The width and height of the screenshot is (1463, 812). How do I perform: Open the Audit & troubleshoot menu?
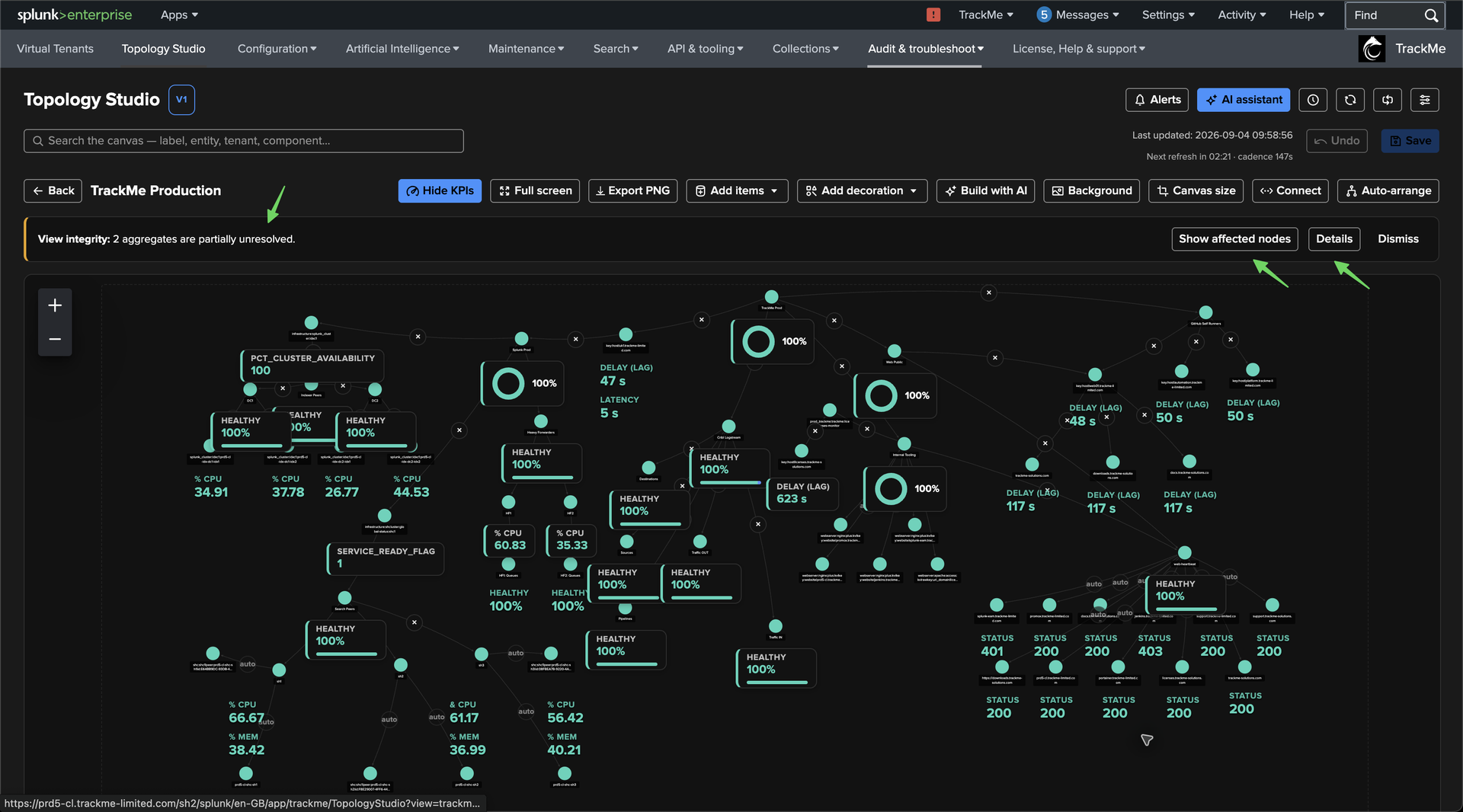925,49
